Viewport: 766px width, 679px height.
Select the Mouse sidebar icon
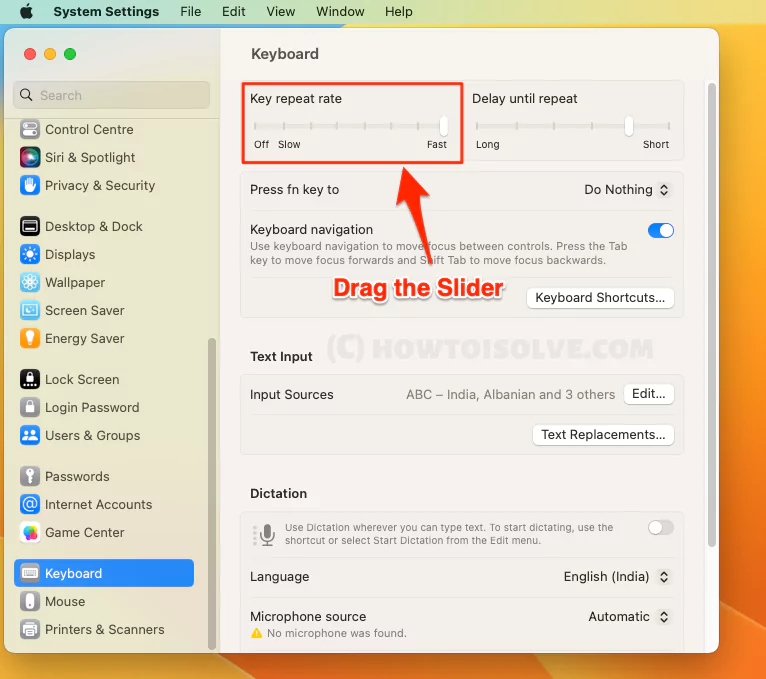pos(30,601)
